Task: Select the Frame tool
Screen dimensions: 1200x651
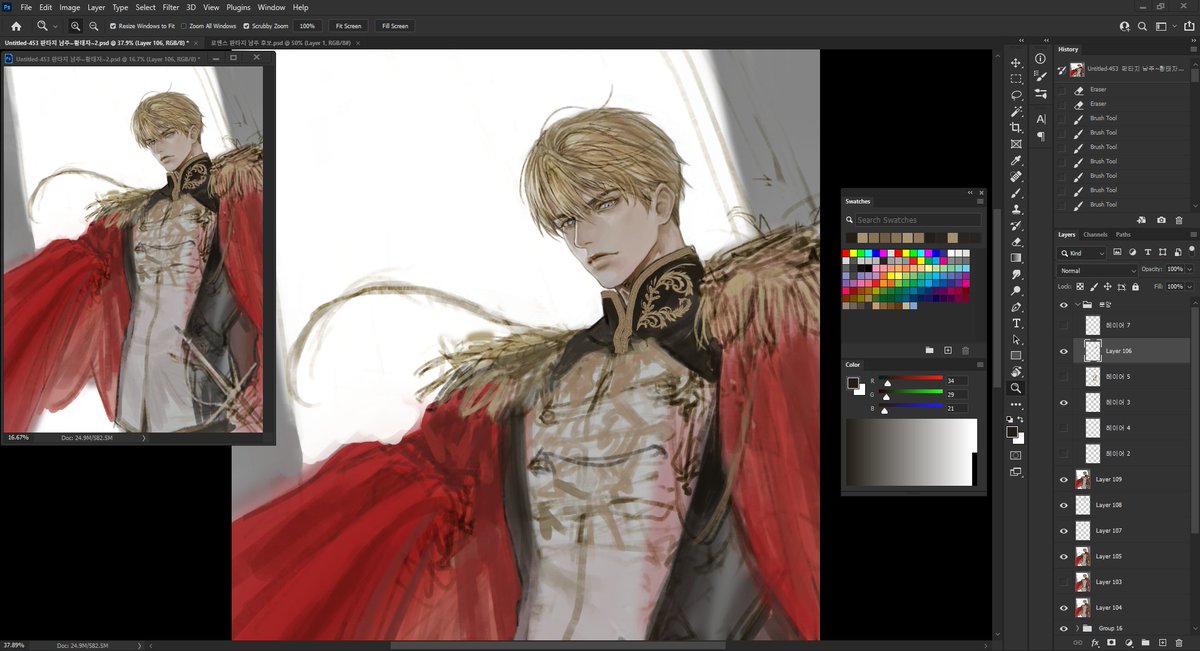Action: (x=1016, y=144)
